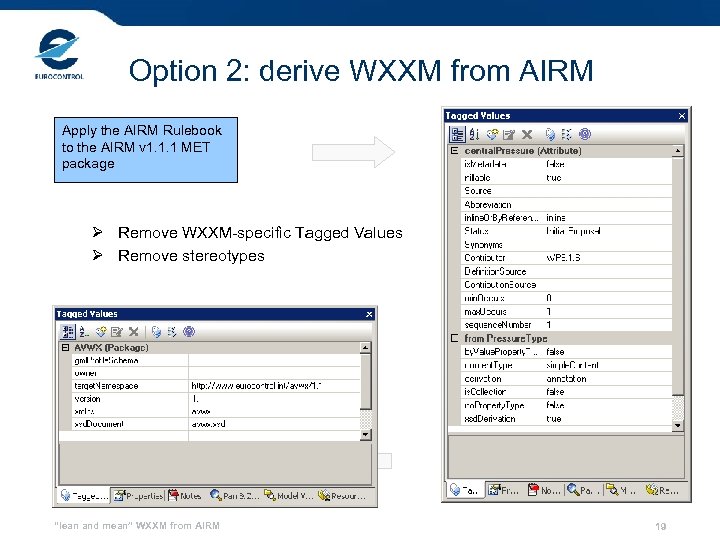Click the EUROCONTROL logo
720x540 pixels.
point(59,54)
